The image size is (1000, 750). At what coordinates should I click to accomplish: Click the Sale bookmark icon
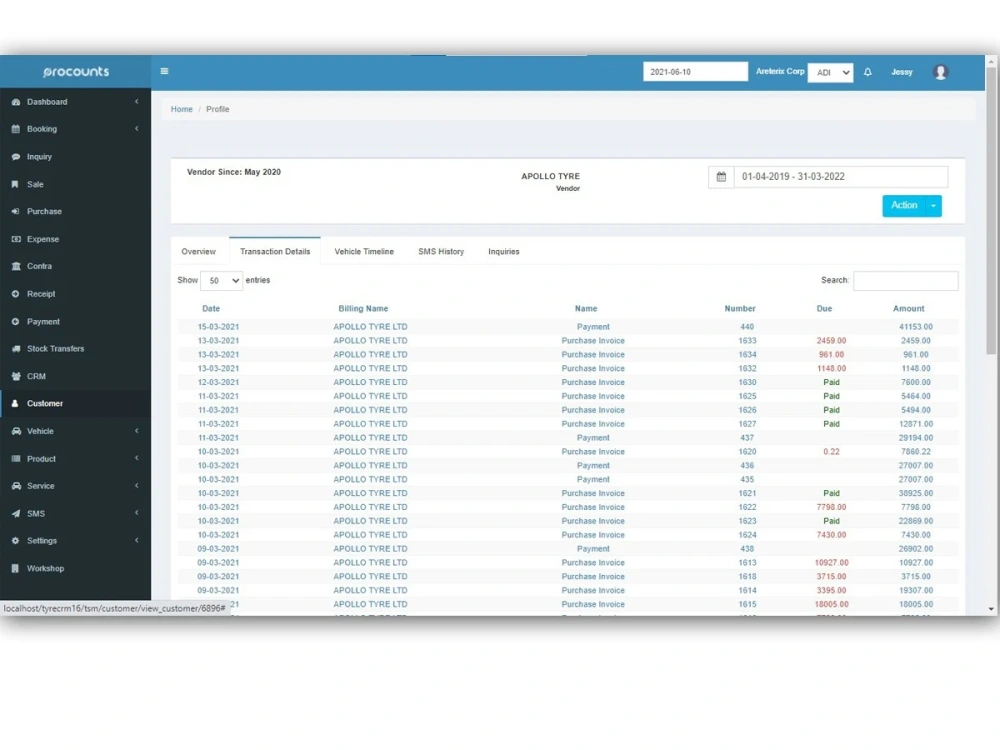tap(16, 184)
